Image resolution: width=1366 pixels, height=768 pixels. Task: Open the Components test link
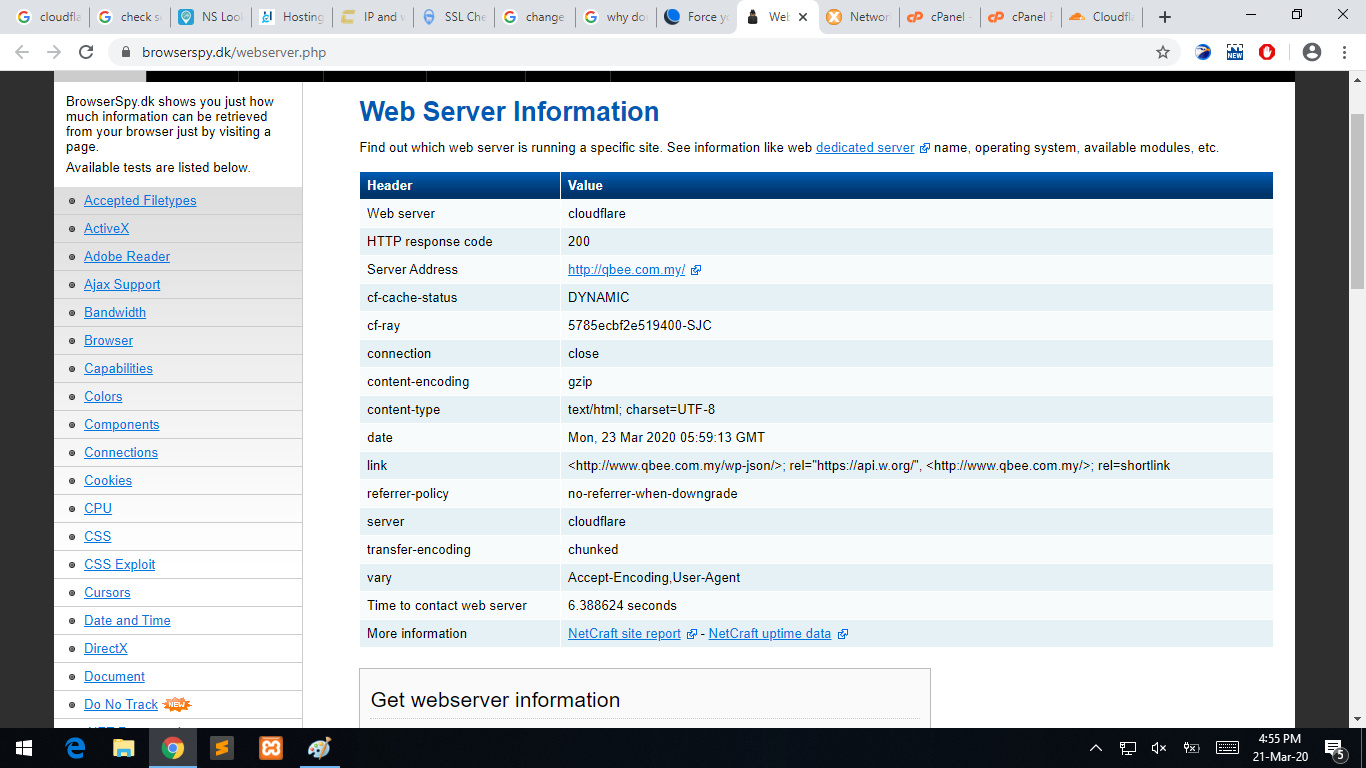click(x=122, y=425)
